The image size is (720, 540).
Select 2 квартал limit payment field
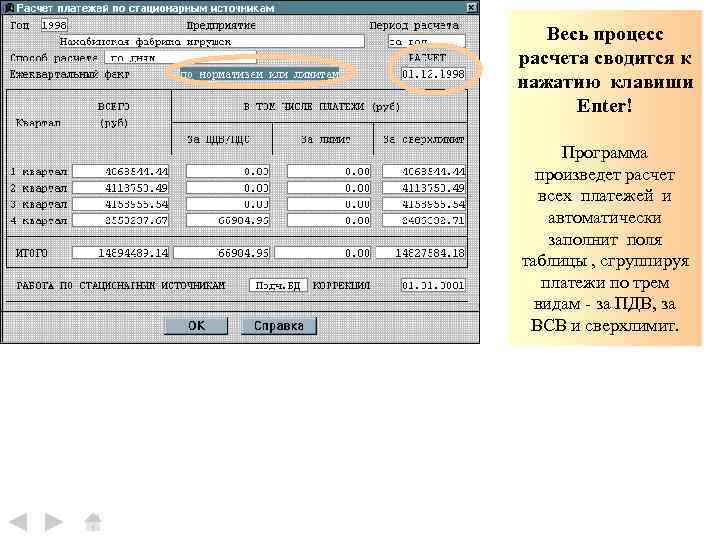pos(329,188)
